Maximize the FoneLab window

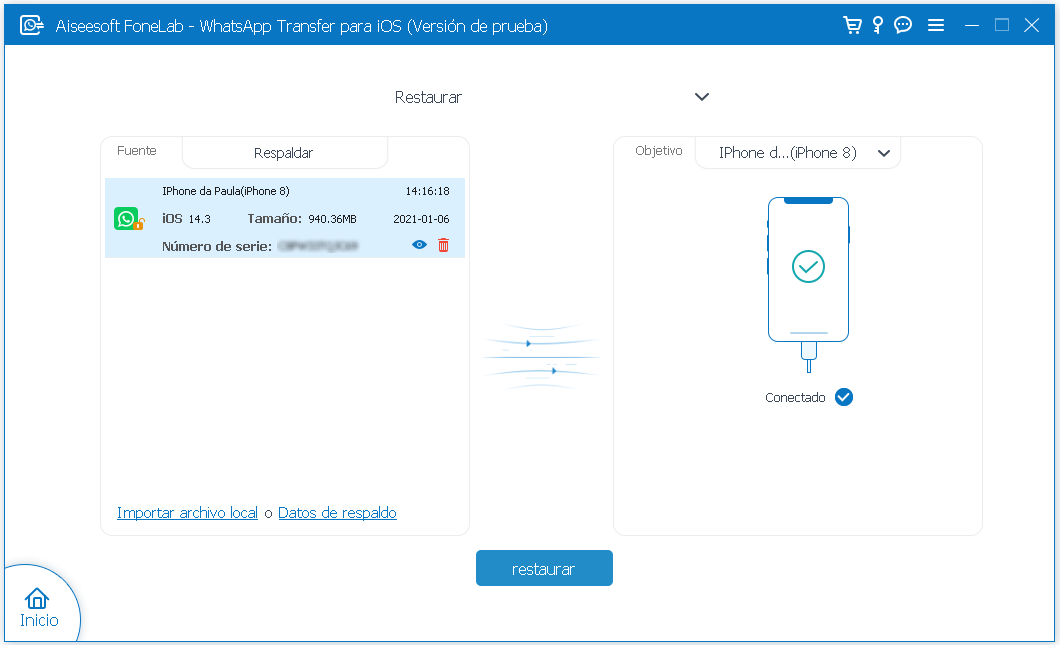[1002, 26]
